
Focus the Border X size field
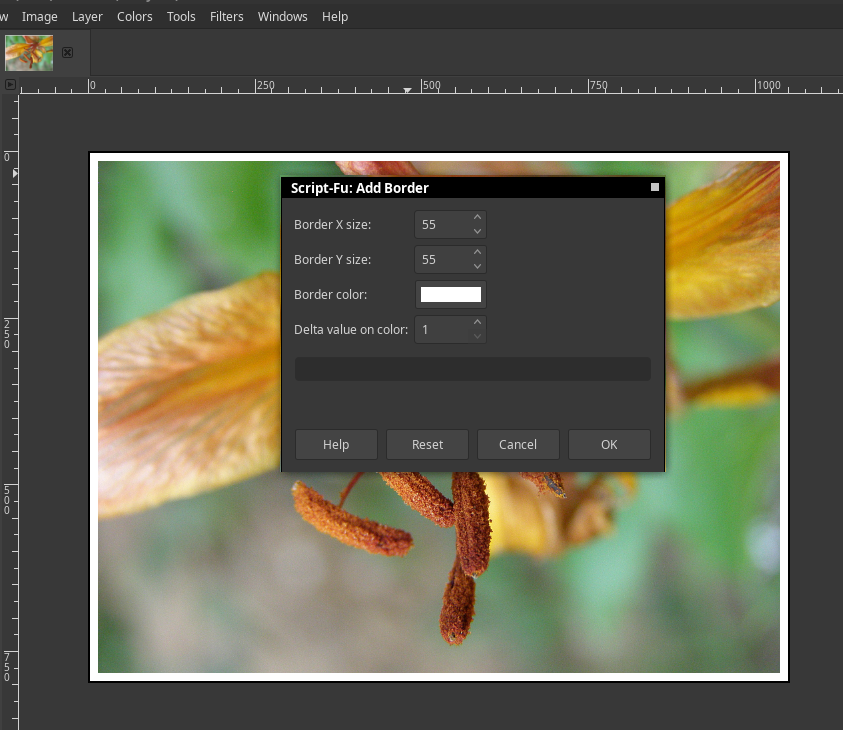tap(441, 225)
